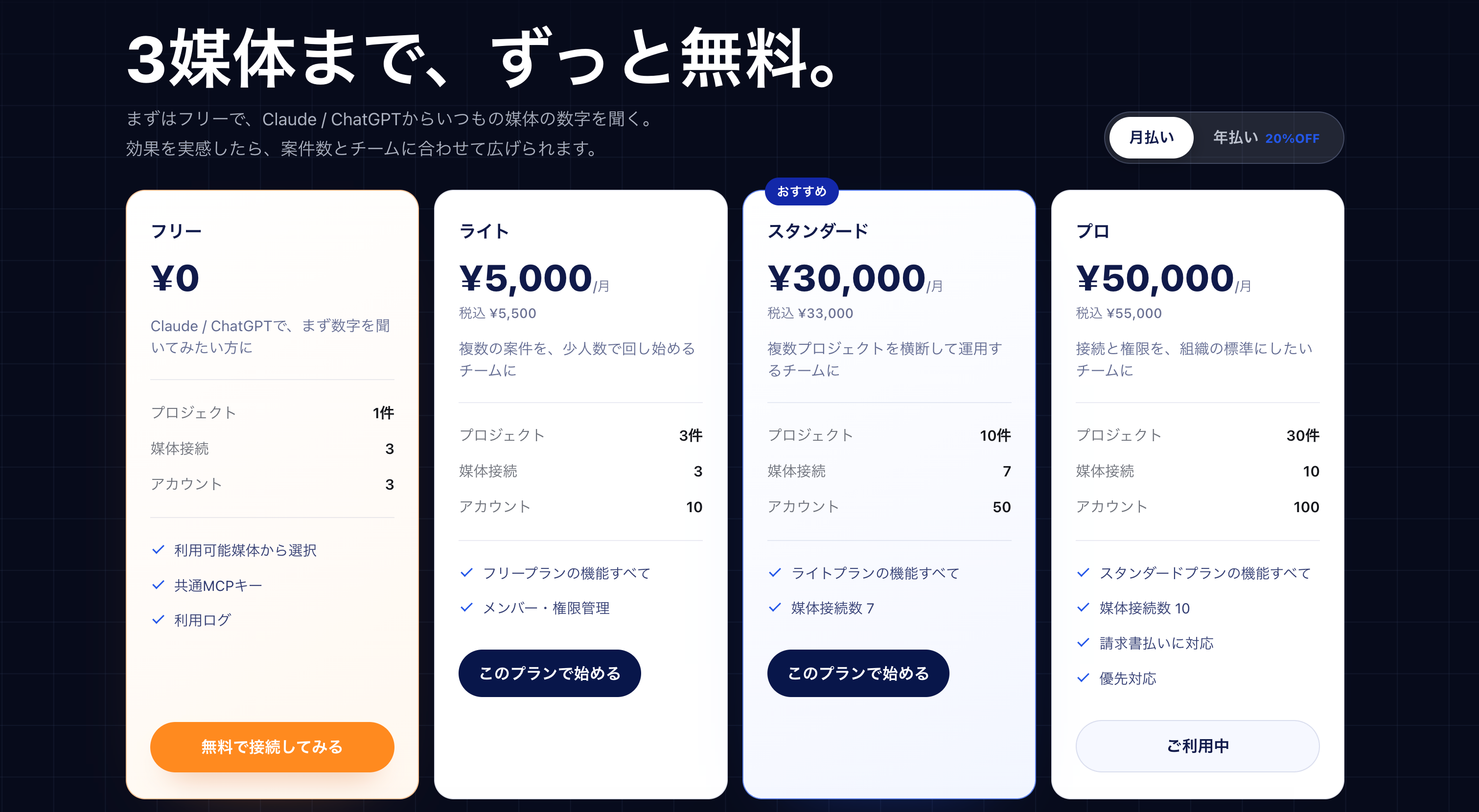Click checkmark icon beside 媒体接続数 7
Screen dimensions: 1479x812
[x=775, y=607]
